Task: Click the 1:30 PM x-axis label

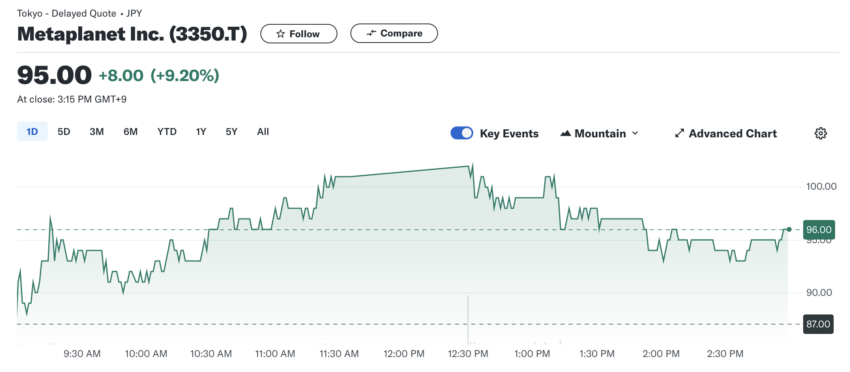Action: click(597, 354)
